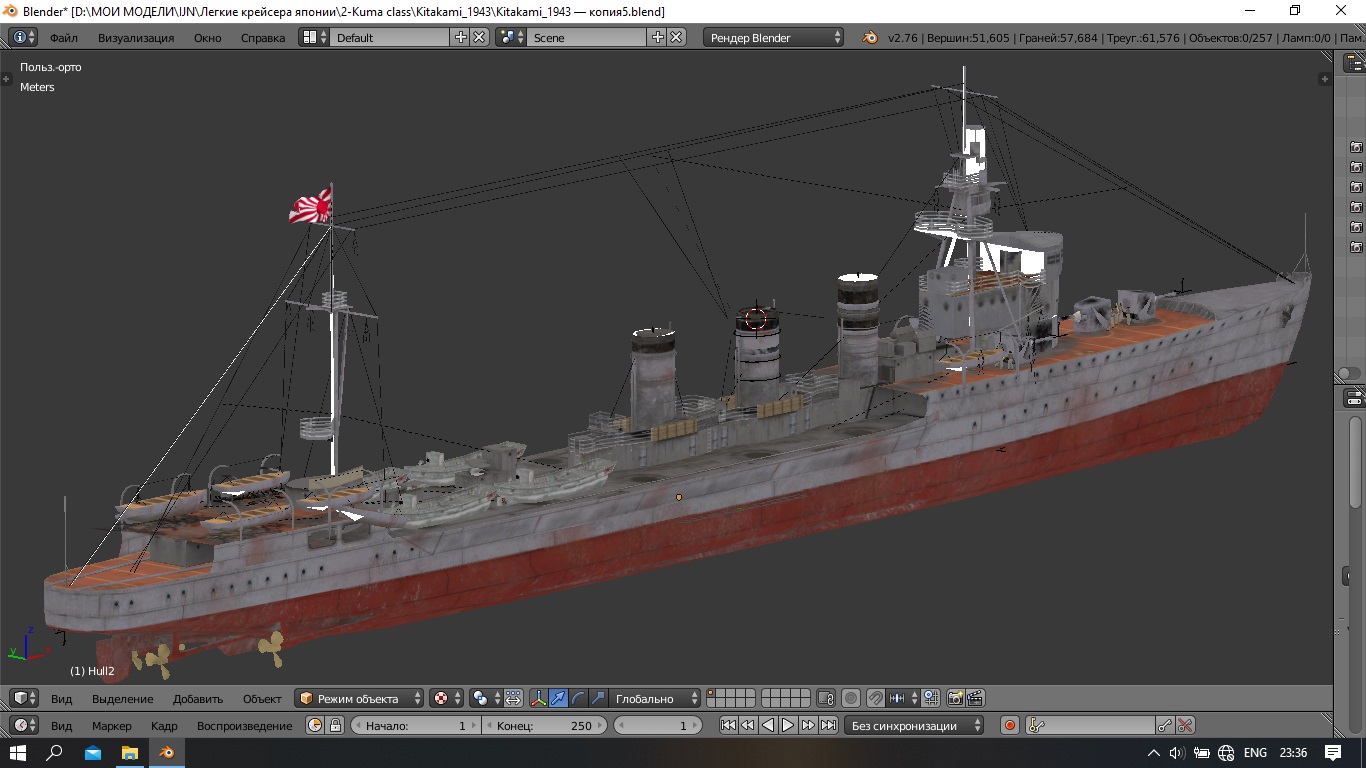Click the Blender logo in the info header

click(x=870, y=37)
